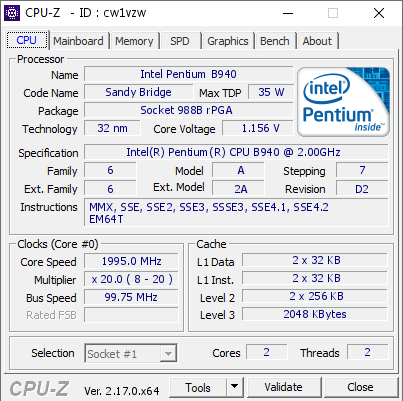Click the Code Name value 'Sandy Bridge'

pos(138,92)
